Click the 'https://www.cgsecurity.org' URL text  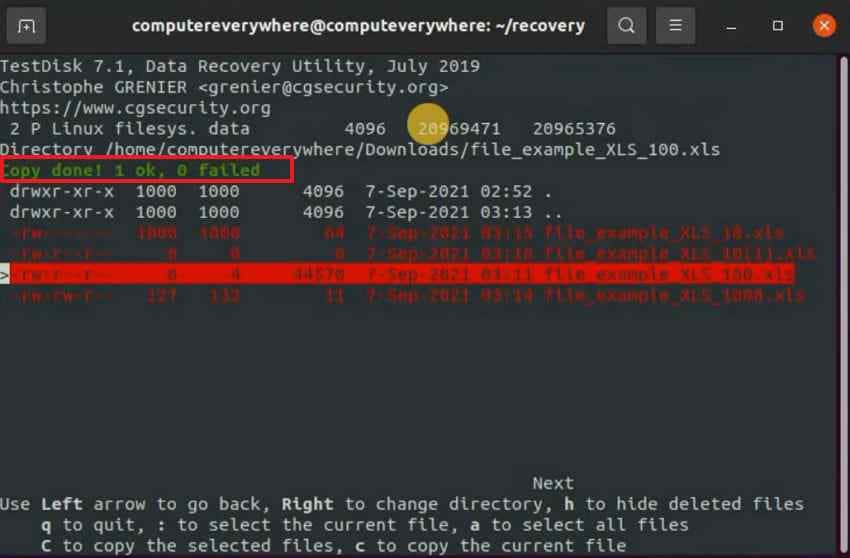136,108
